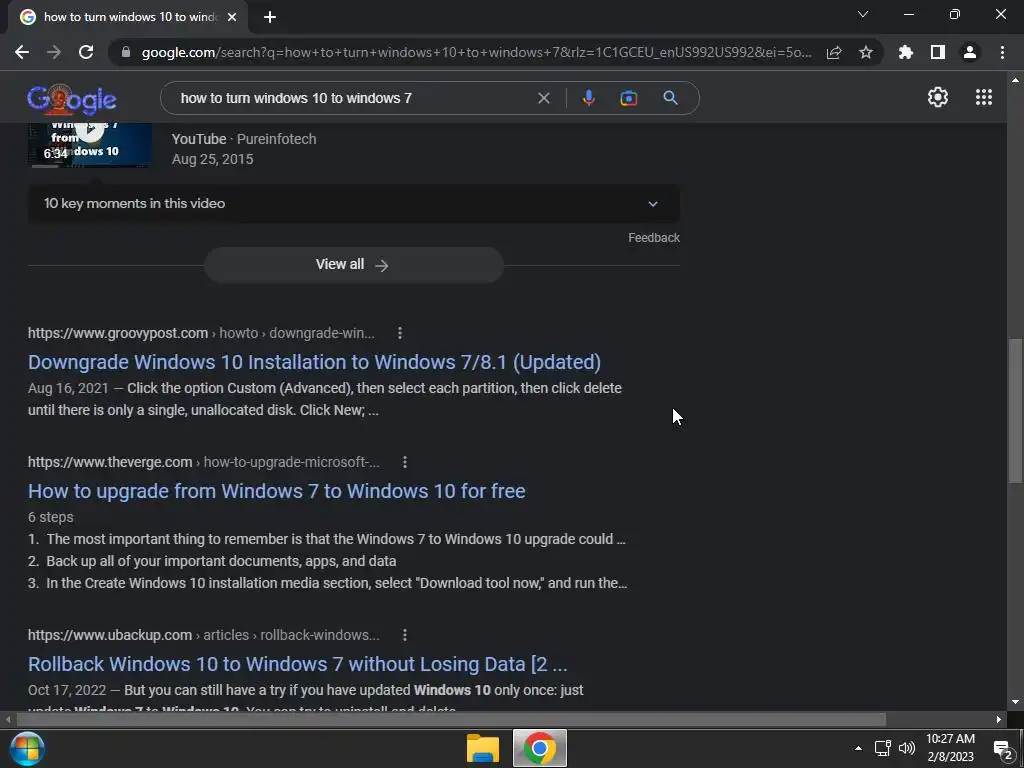This screenshot has height=768, width=1024.
Task: Open the Google apps grid
Action: (x=984, y=97)
